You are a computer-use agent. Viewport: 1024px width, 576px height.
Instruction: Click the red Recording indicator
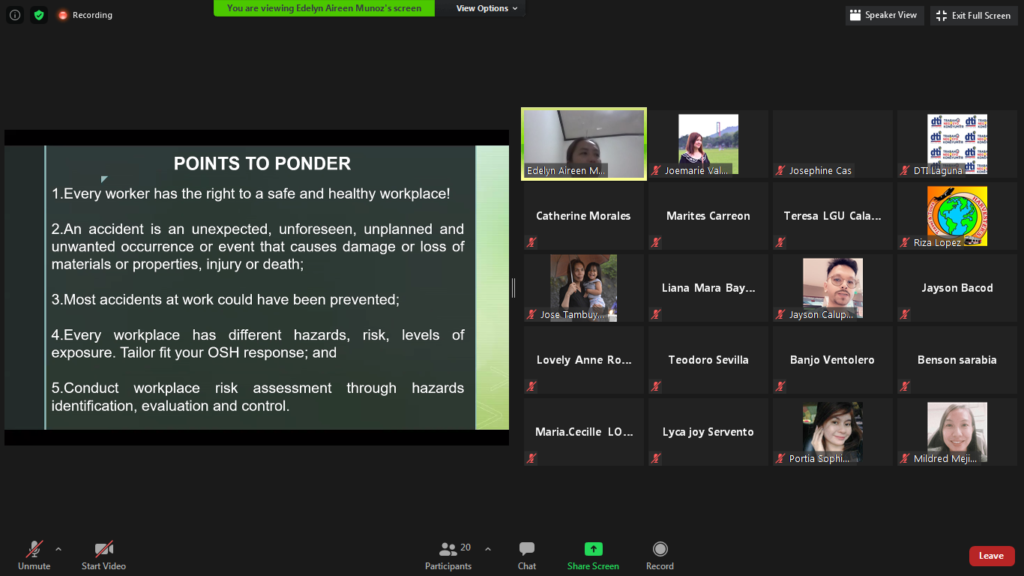(85, 15)
